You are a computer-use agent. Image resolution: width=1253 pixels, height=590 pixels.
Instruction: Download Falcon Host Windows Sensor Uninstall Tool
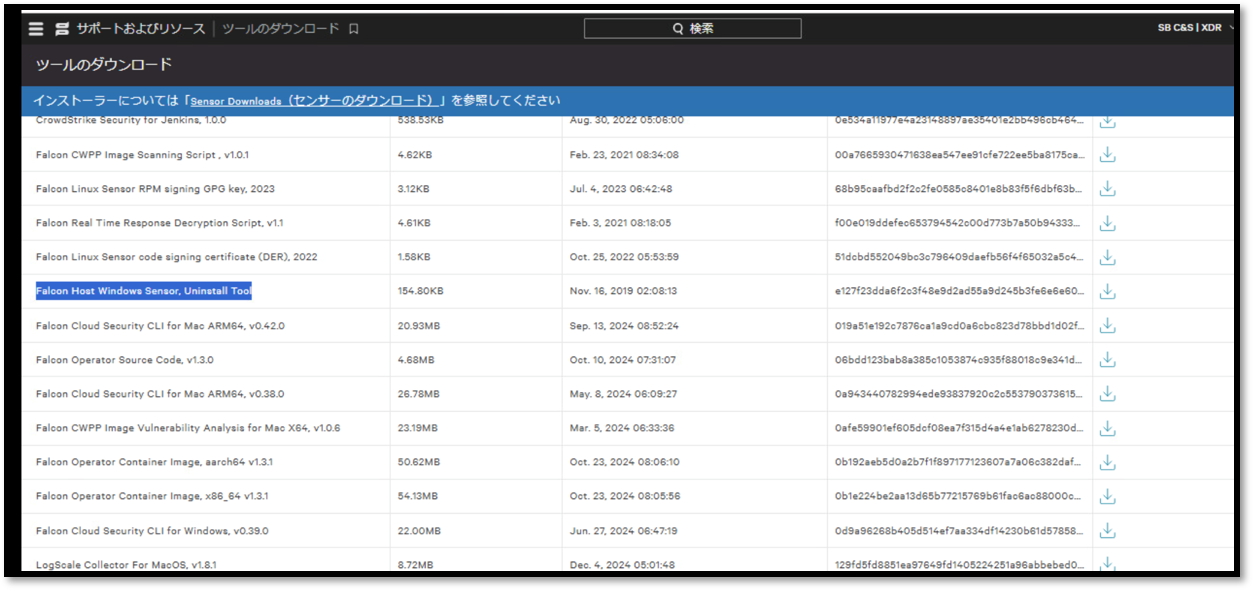pos(1107,291)
